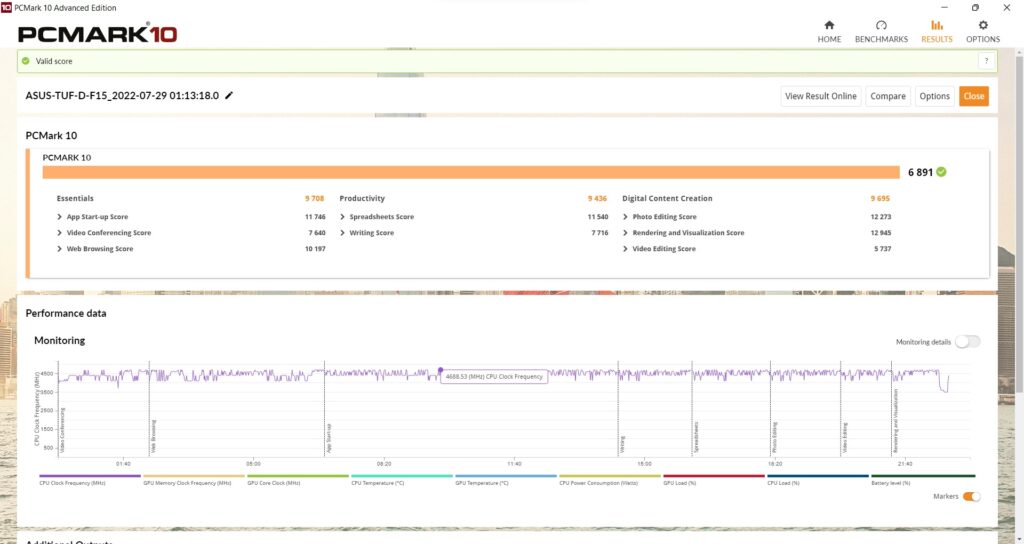
Task: Click the Productivity score 9 436
Action: point(597,199)
